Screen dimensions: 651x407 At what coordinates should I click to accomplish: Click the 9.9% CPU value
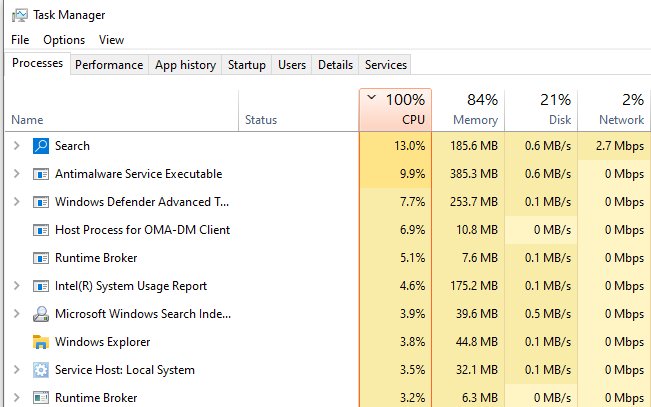tap(412, 174)
